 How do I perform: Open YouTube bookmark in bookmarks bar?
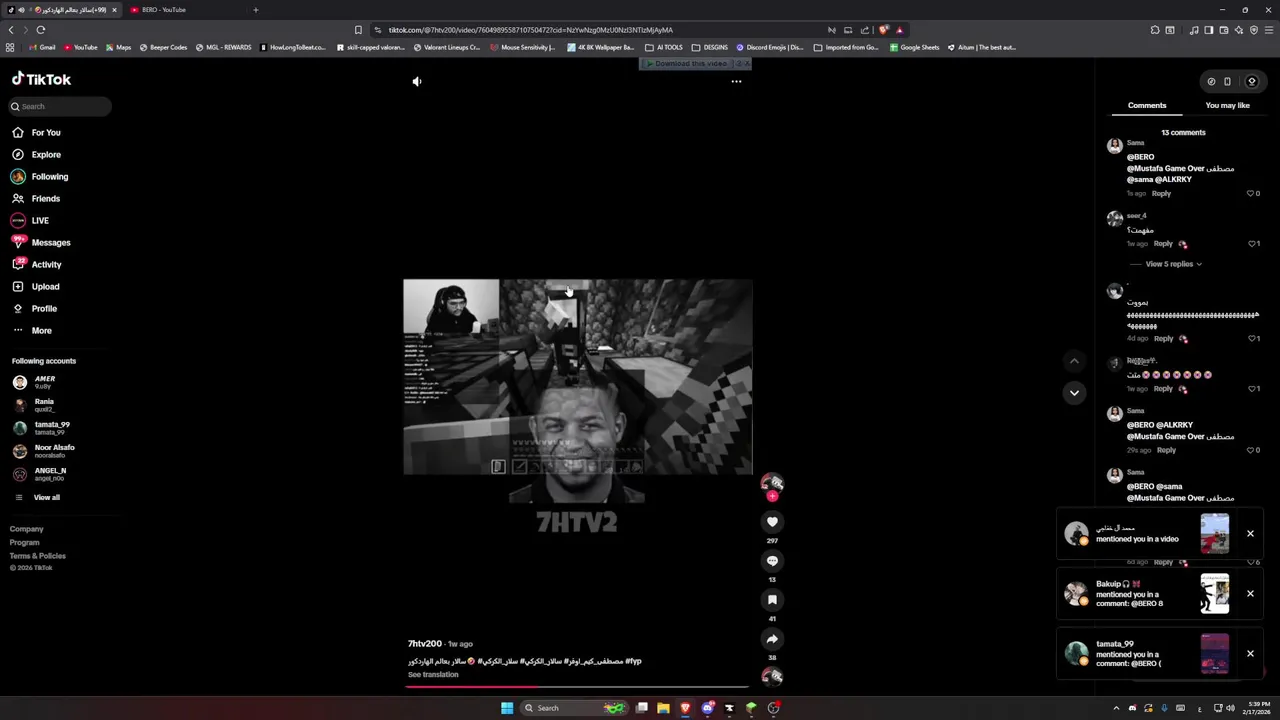click(80, 47)
